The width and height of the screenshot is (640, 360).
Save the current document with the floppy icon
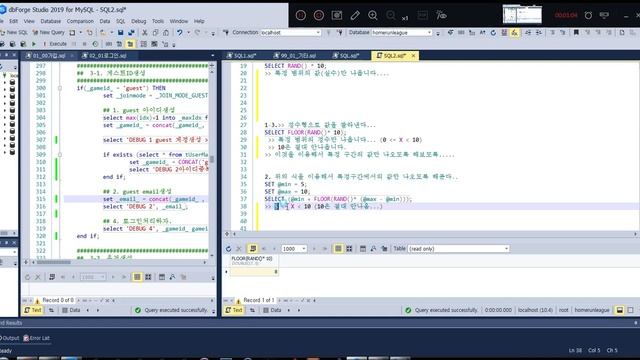click(x=120, y=32)
